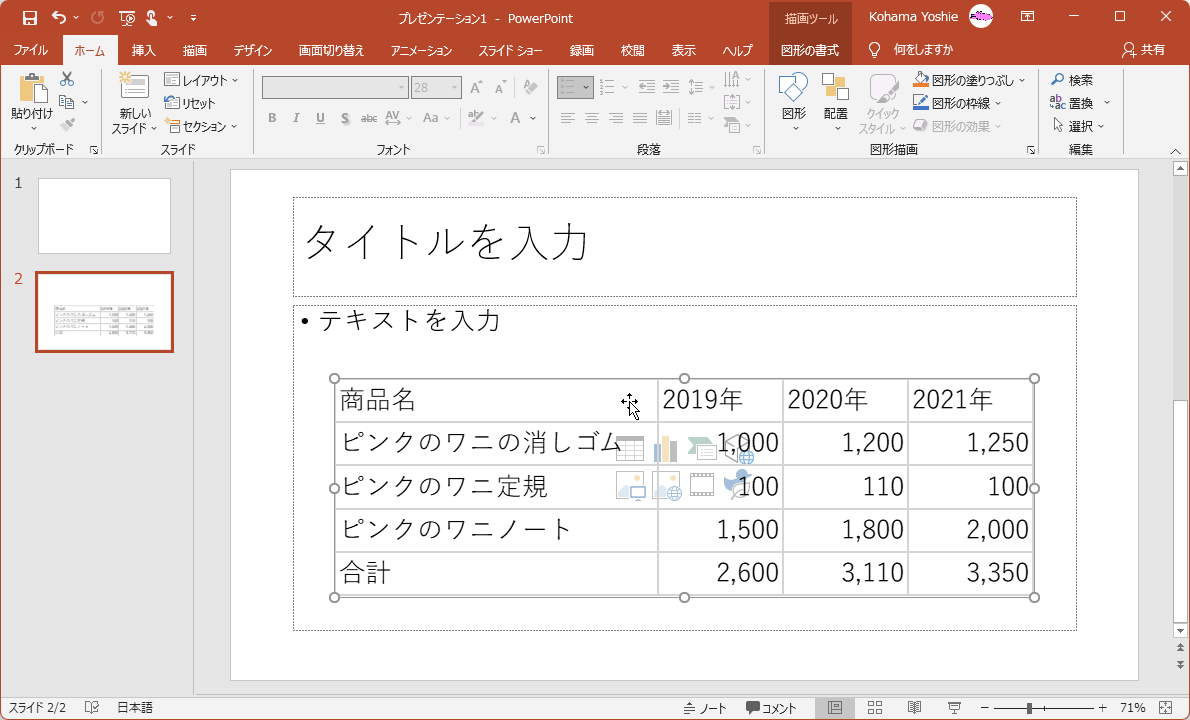
Task: Click the Undo arrow icon
Action: (x=59, y=17)
